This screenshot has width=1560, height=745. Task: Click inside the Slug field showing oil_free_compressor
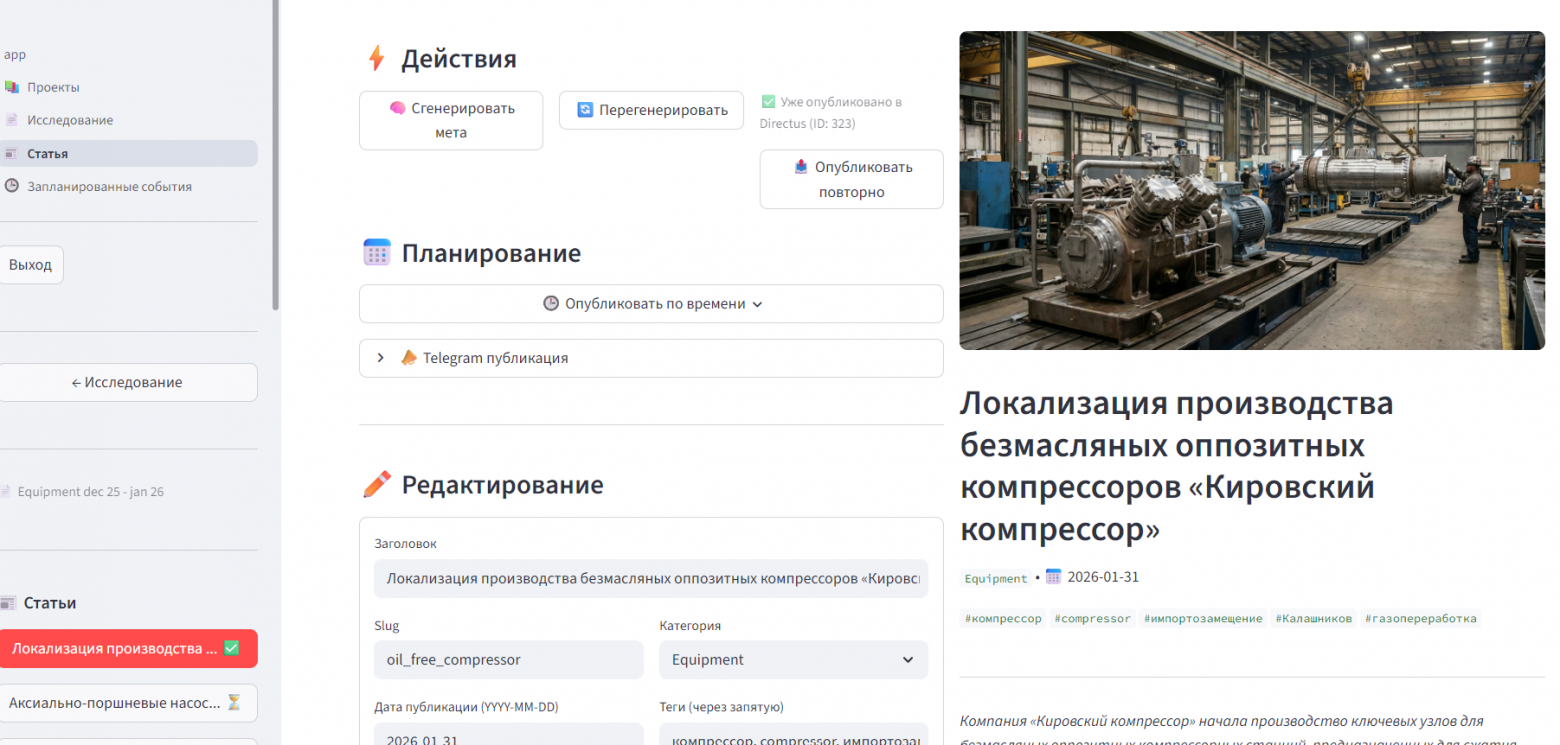click(508, 660)
